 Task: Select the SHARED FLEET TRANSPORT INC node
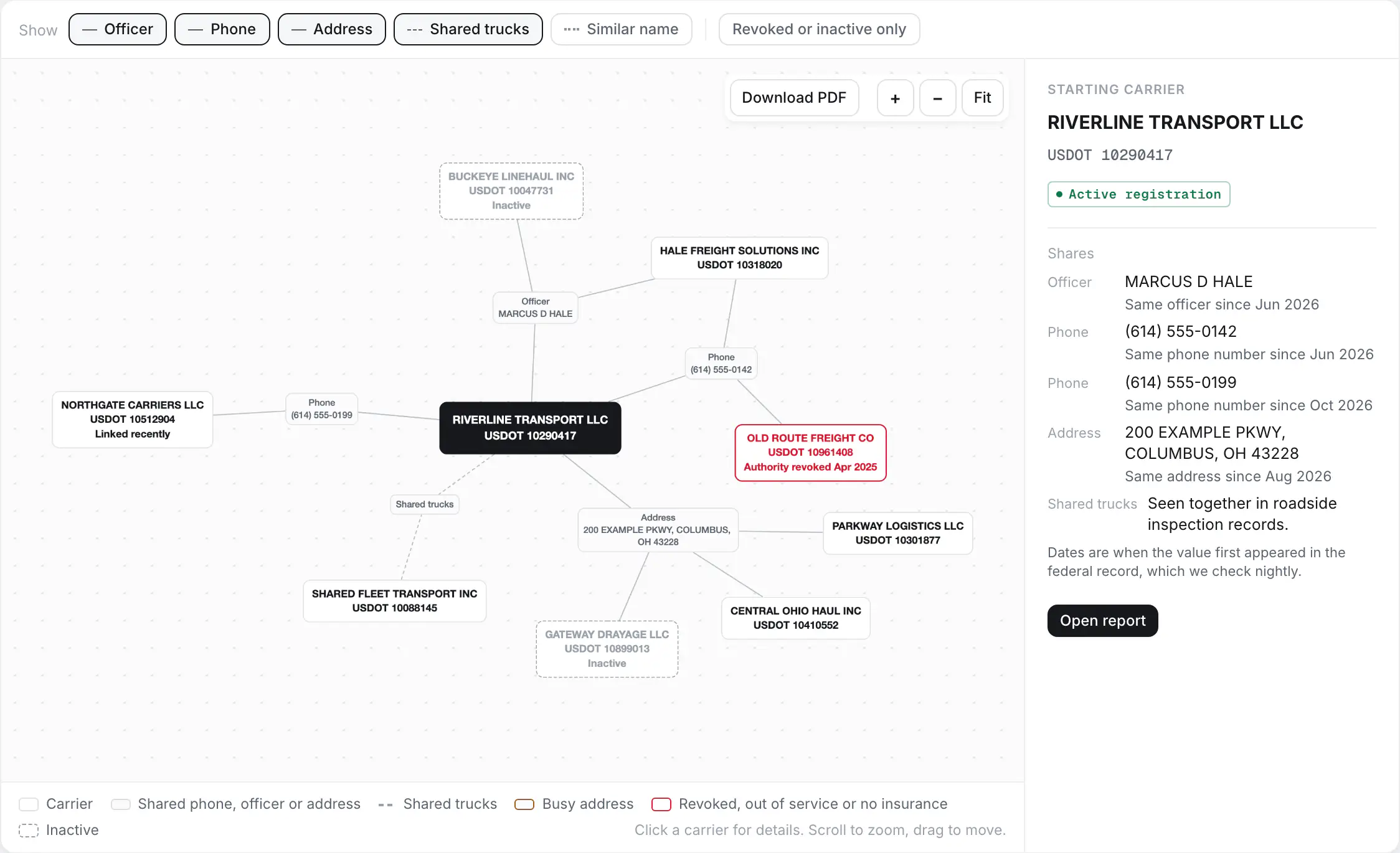[395, 601]
